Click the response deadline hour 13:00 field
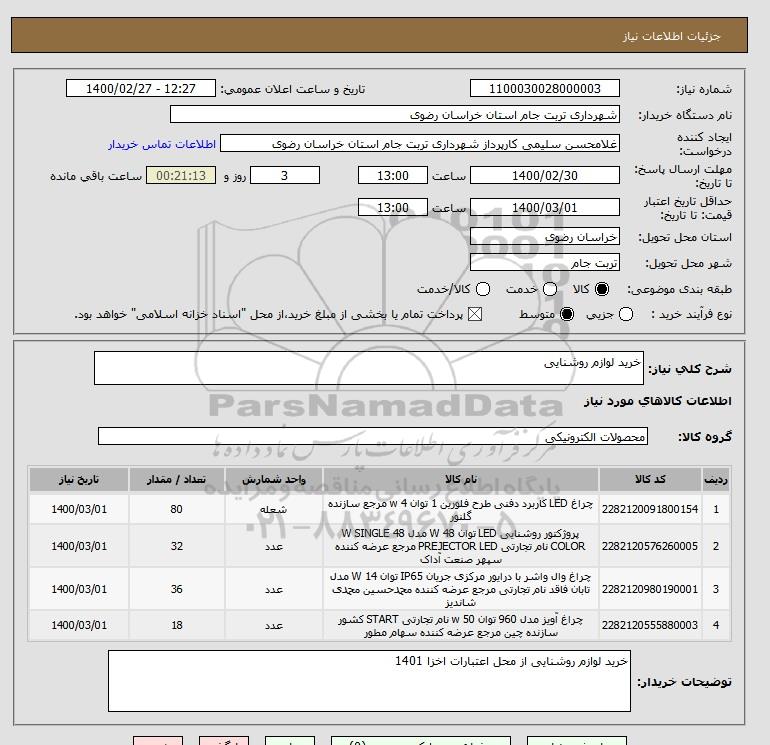770x745 pixels. tap(393, 175)
